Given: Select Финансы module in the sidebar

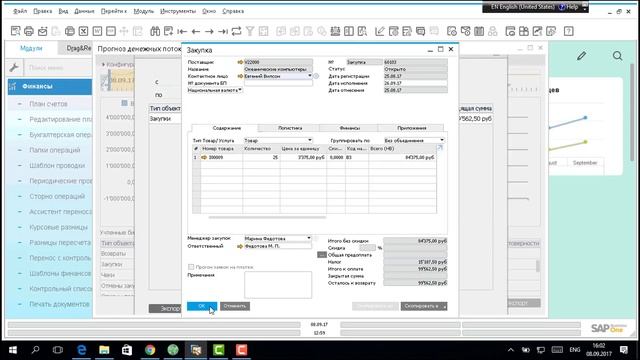Looking at the screenshot, I should pos(50,87).
